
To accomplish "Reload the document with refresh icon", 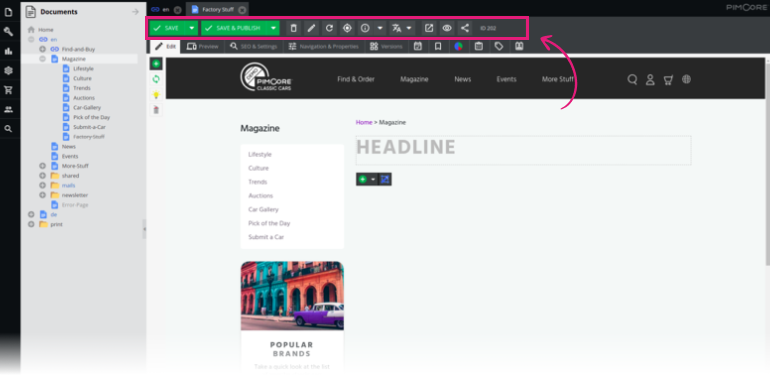I will 330,28.
